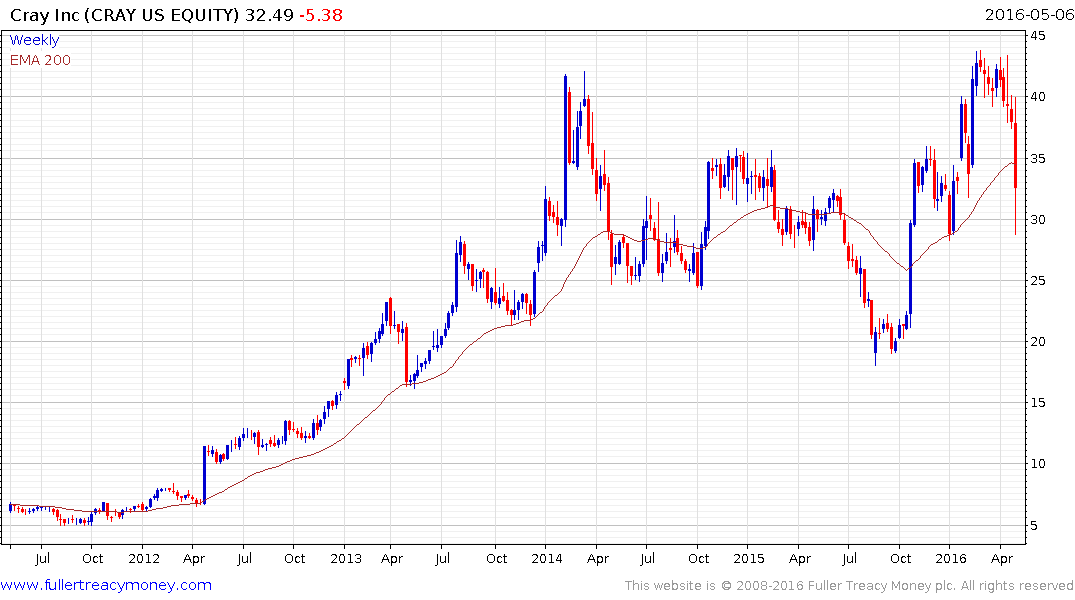The height and width of the screenshot is (600, 1075).
Task: Click the red 'EMA 200' legend label
Action: pos(40,60)
